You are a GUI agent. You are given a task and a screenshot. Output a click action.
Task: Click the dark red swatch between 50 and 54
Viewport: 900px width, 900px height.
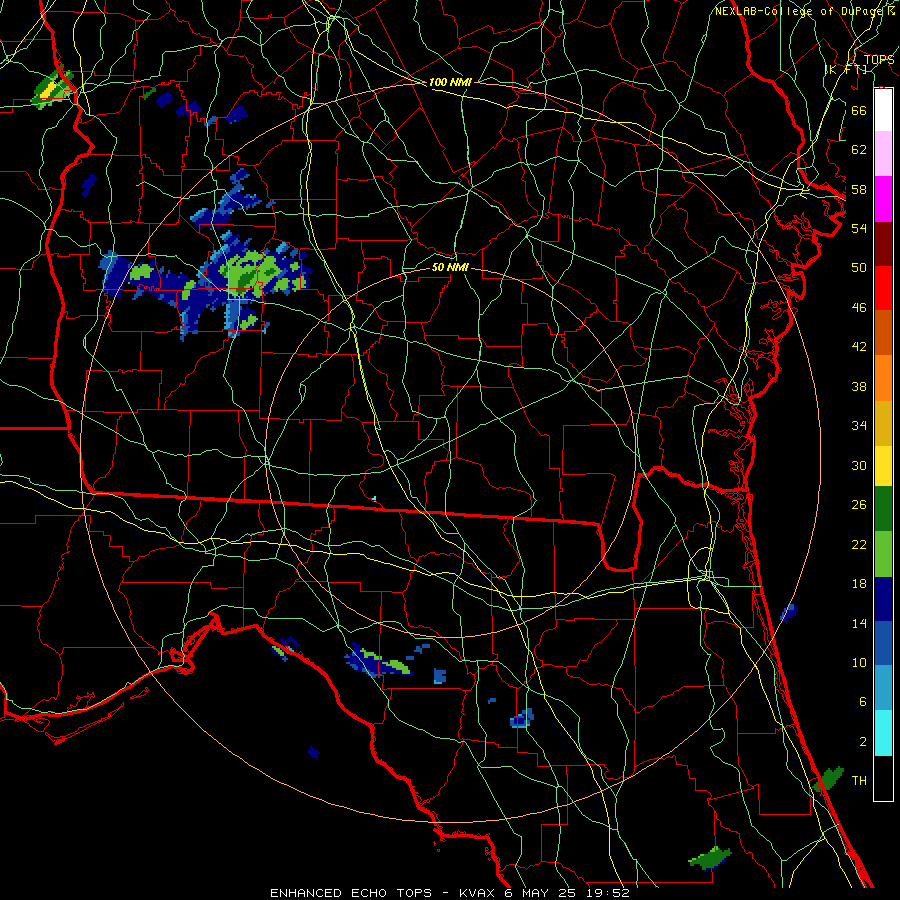[883, 244]
